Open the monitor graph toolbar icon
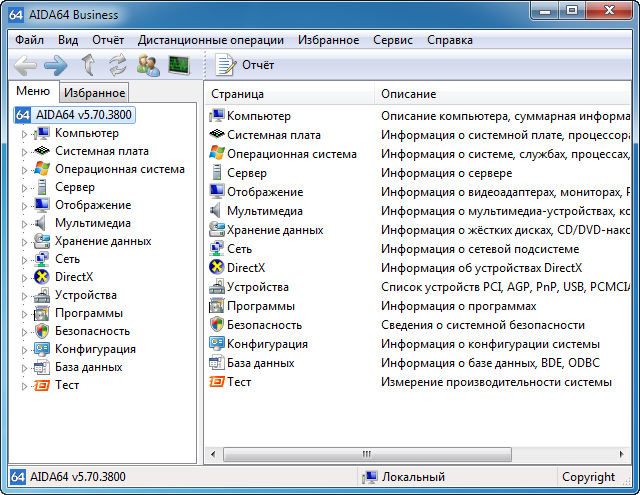Viewport: 640px width, 495px height. [x=178, y=65]
